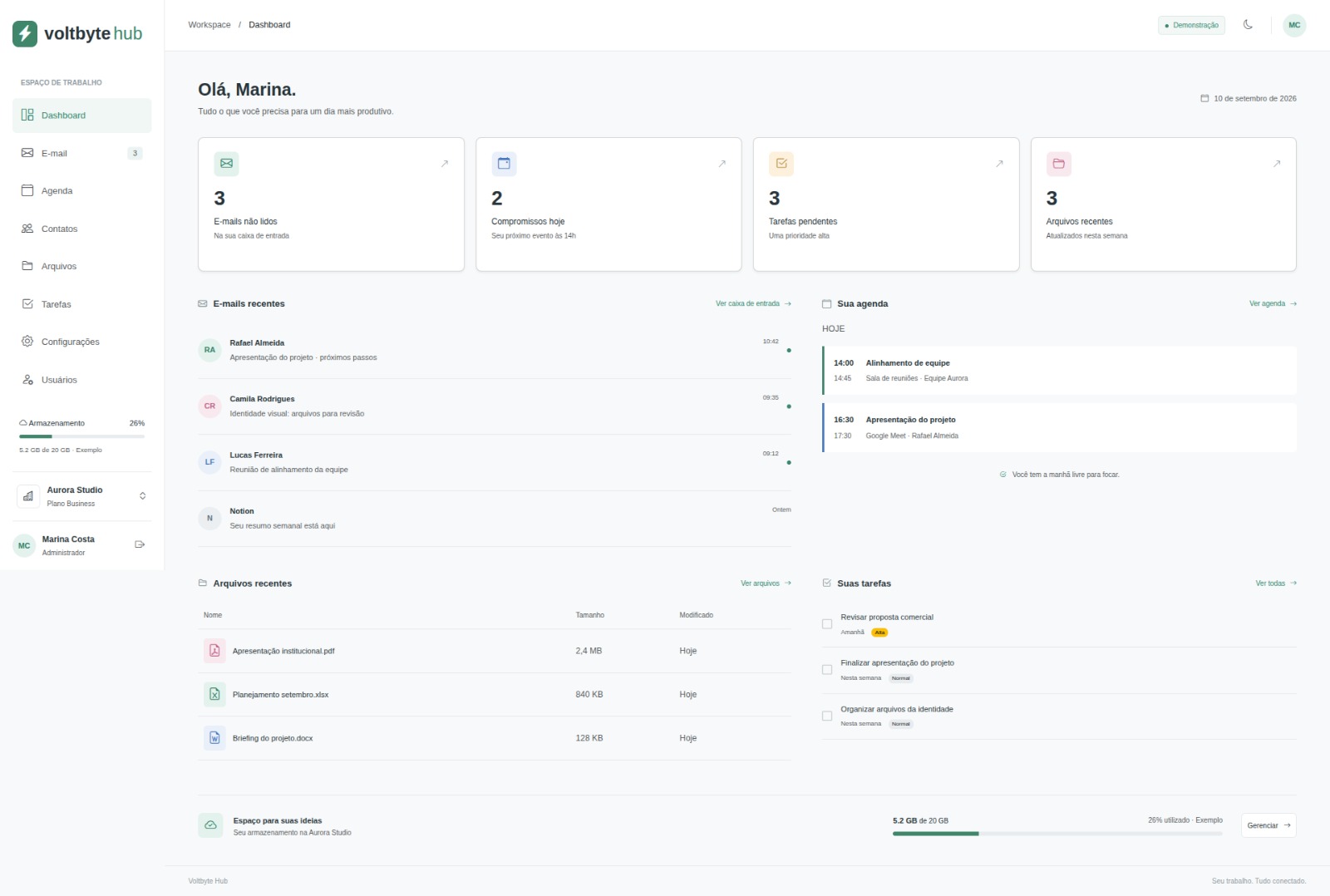Click Rafael Almeida's RA avatar

pyautogui.click(x=209, y=350)
